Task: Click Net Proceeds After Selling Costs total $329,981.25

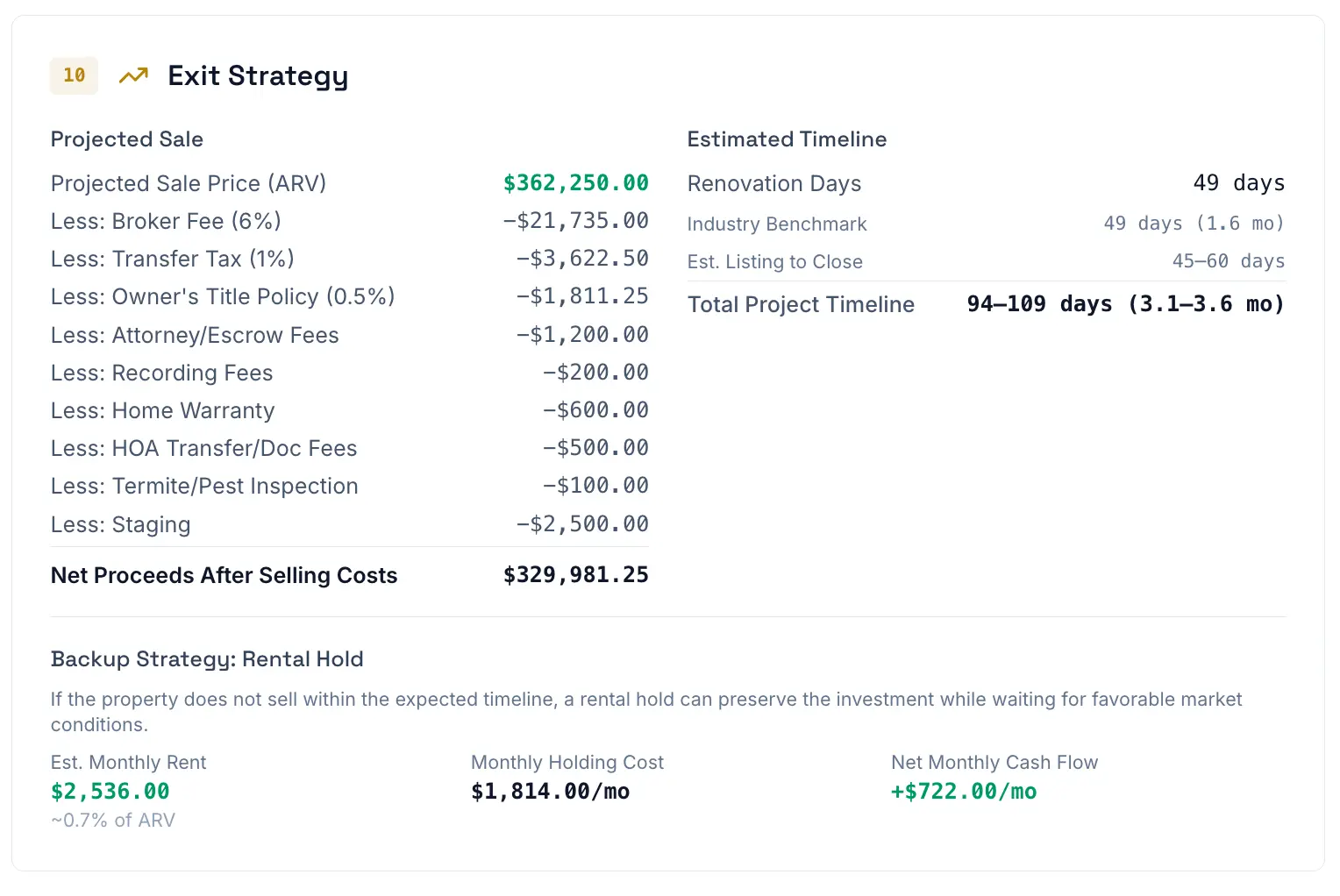Action: coord(575,575)
